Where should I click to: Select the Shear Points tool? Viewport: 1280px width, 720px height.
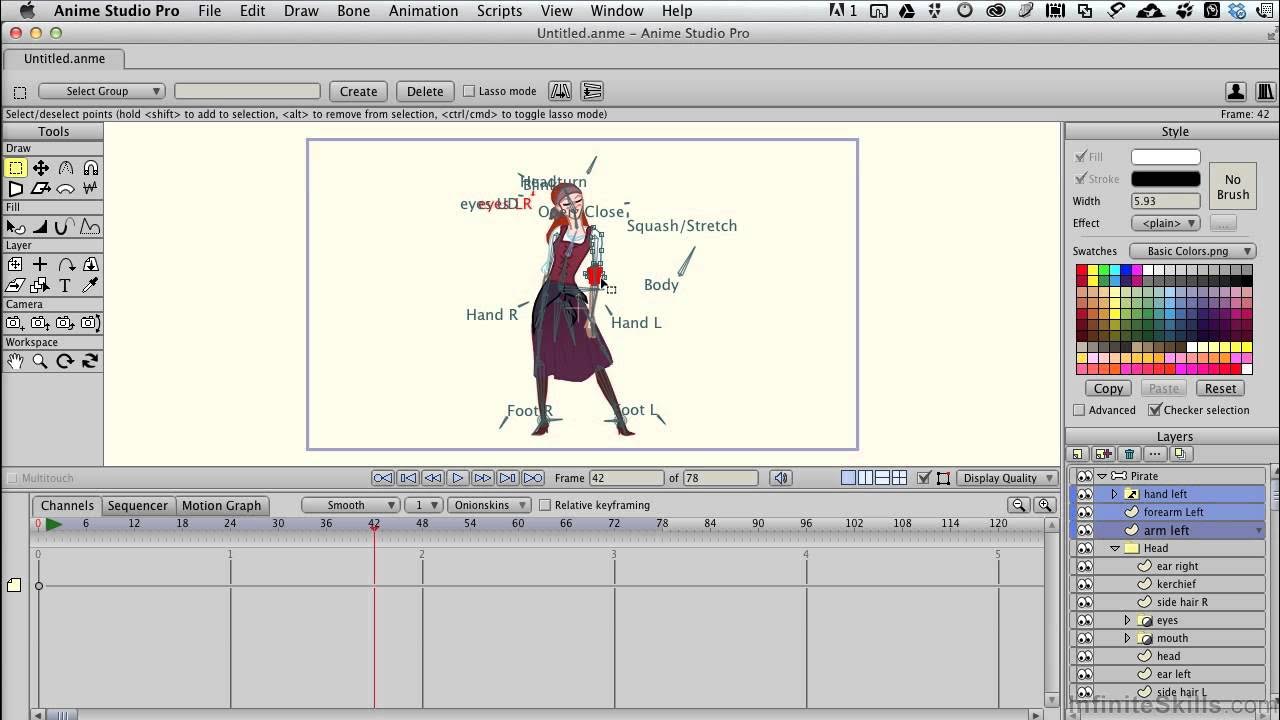point(41,188)
